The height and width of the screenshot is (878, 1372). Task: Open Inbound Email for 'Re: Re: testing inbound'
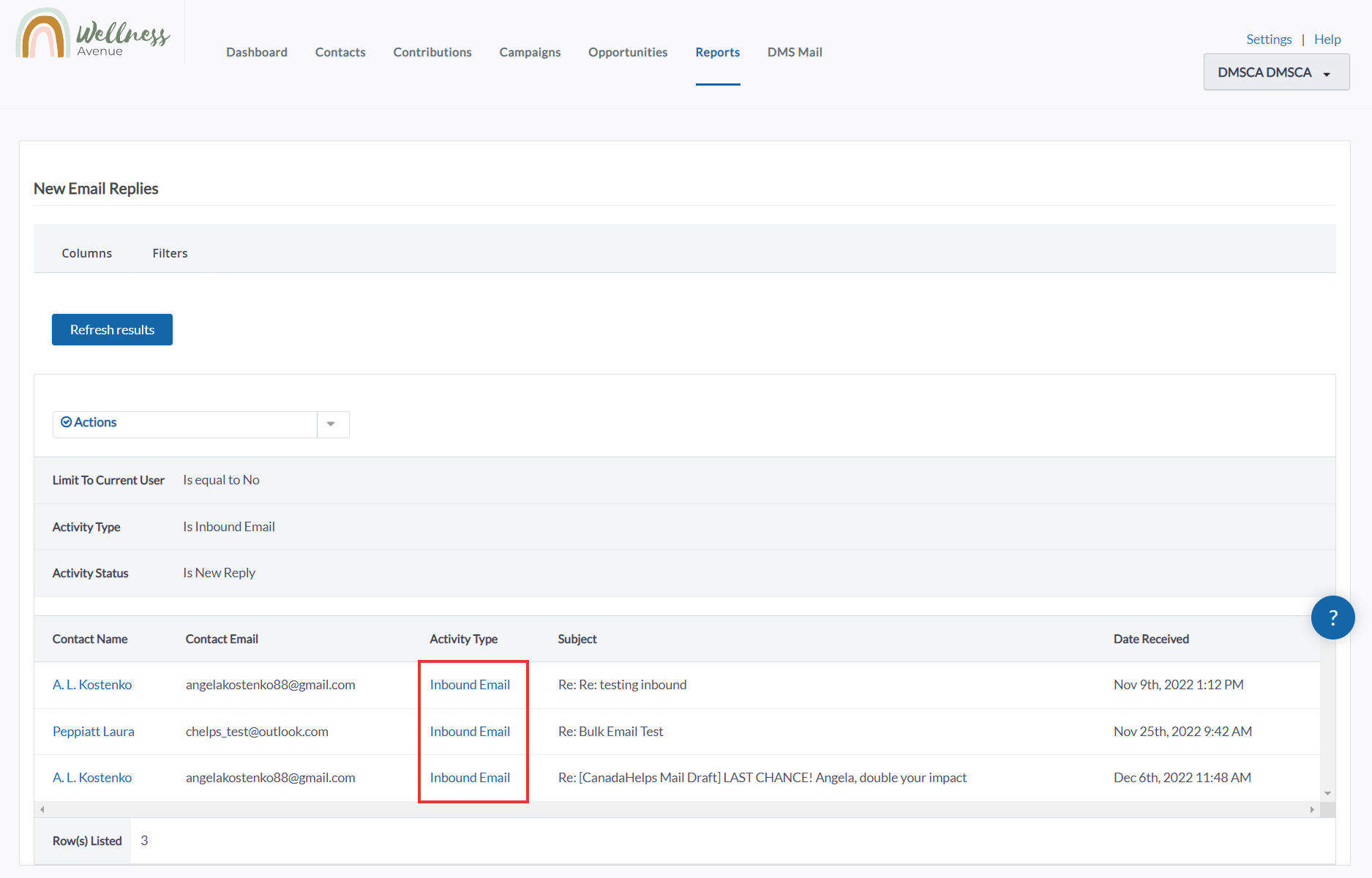point(470,685)
